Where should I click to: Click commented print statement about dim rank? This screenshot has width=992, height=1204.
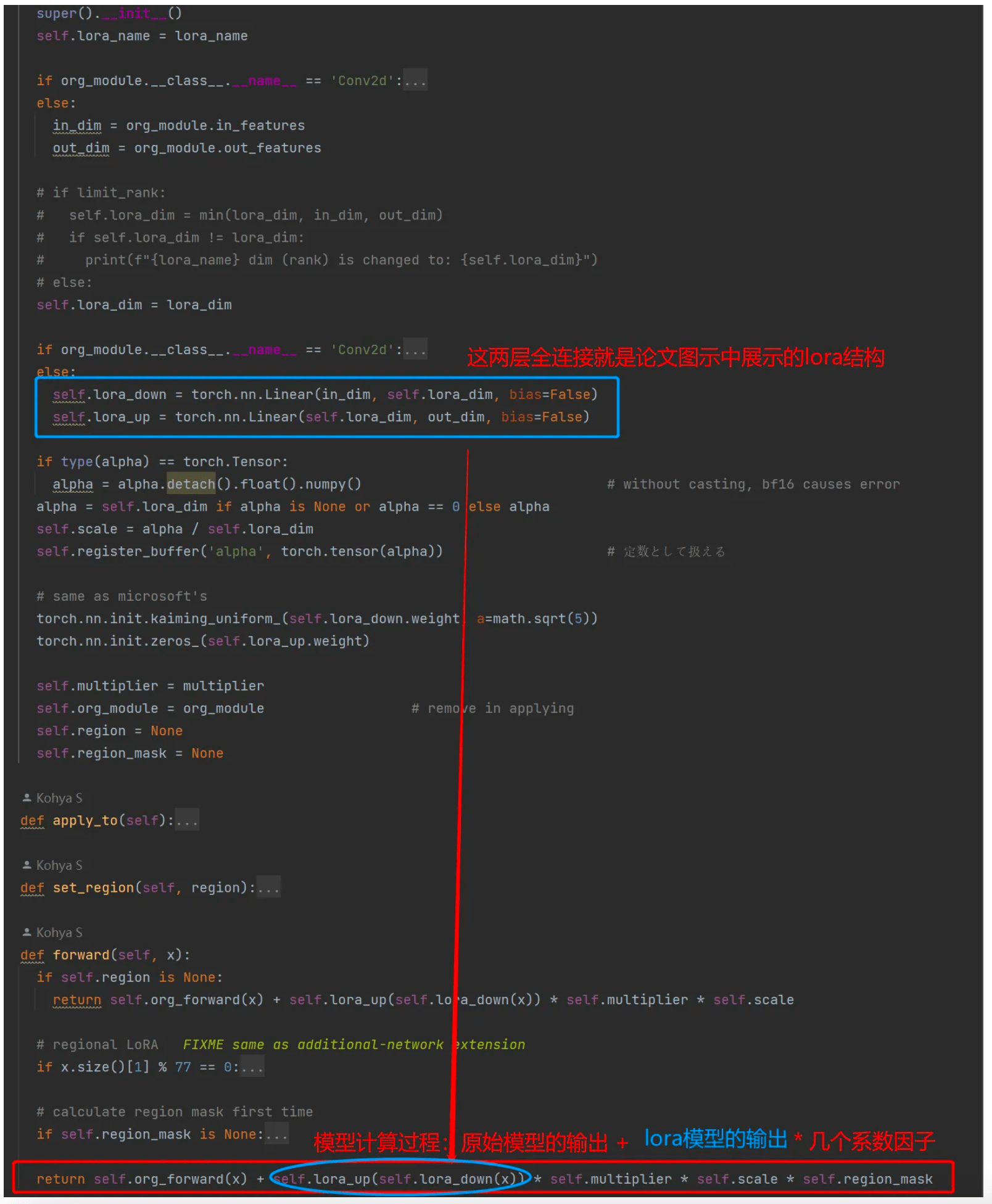tap(317, 260)
